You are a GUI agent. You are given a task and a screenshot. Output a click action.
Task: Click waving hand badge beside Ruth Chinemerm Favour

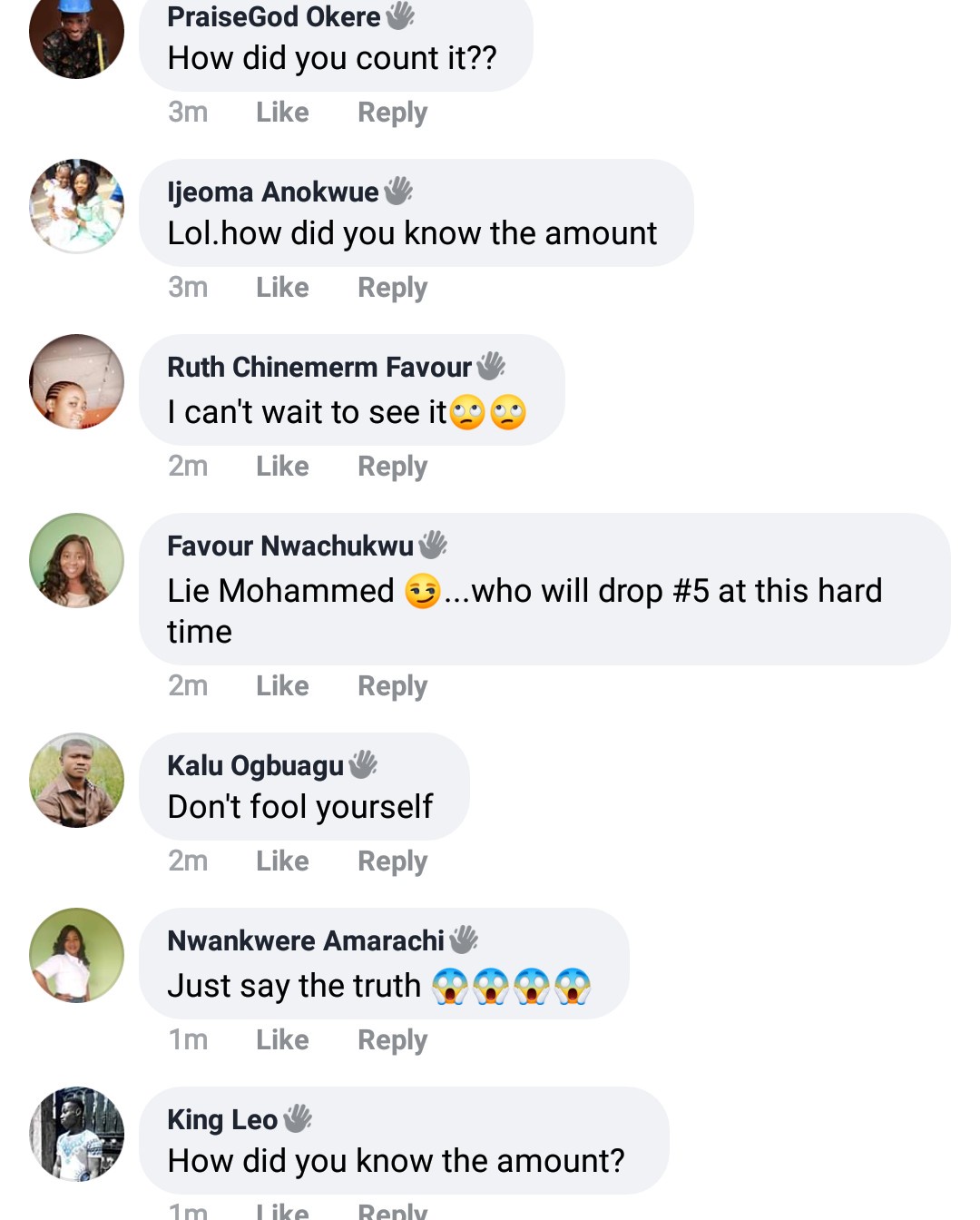click(491, 367)
